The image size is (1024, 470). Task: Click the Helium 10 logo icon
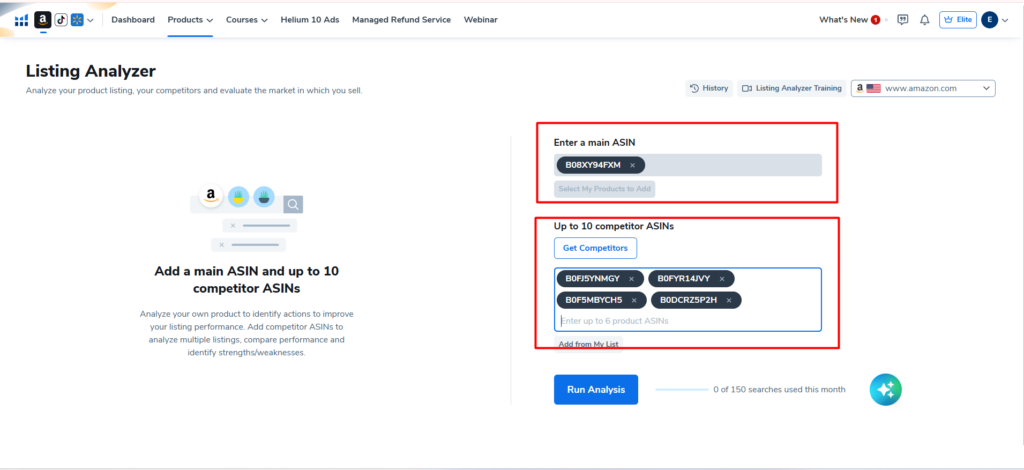pyautogui.click(x=22, y=20)
